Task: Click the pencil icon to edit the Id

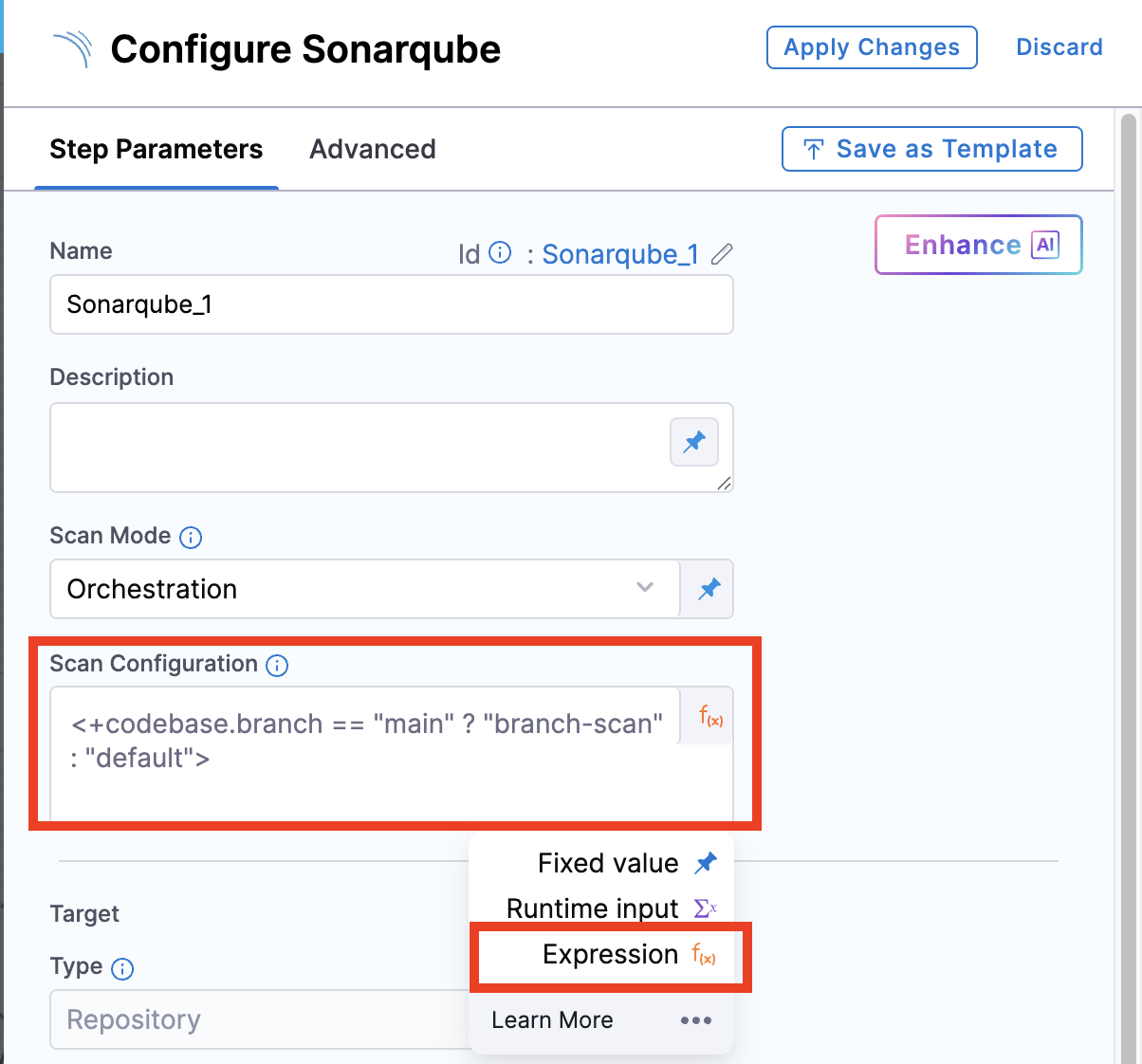Action: [x=722, y=254]
